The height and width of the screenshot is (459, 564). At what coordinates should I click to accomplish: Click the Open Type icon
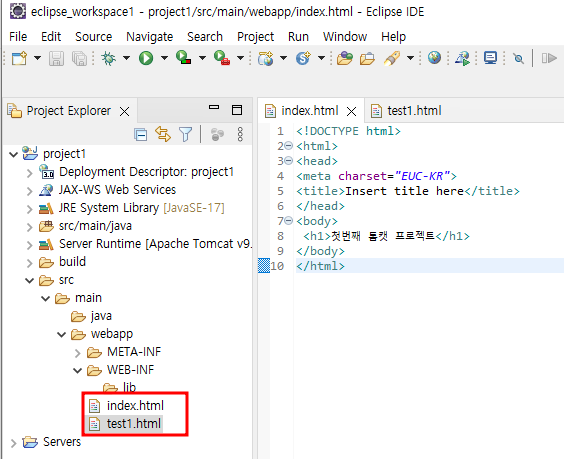(x=345, y=58)
